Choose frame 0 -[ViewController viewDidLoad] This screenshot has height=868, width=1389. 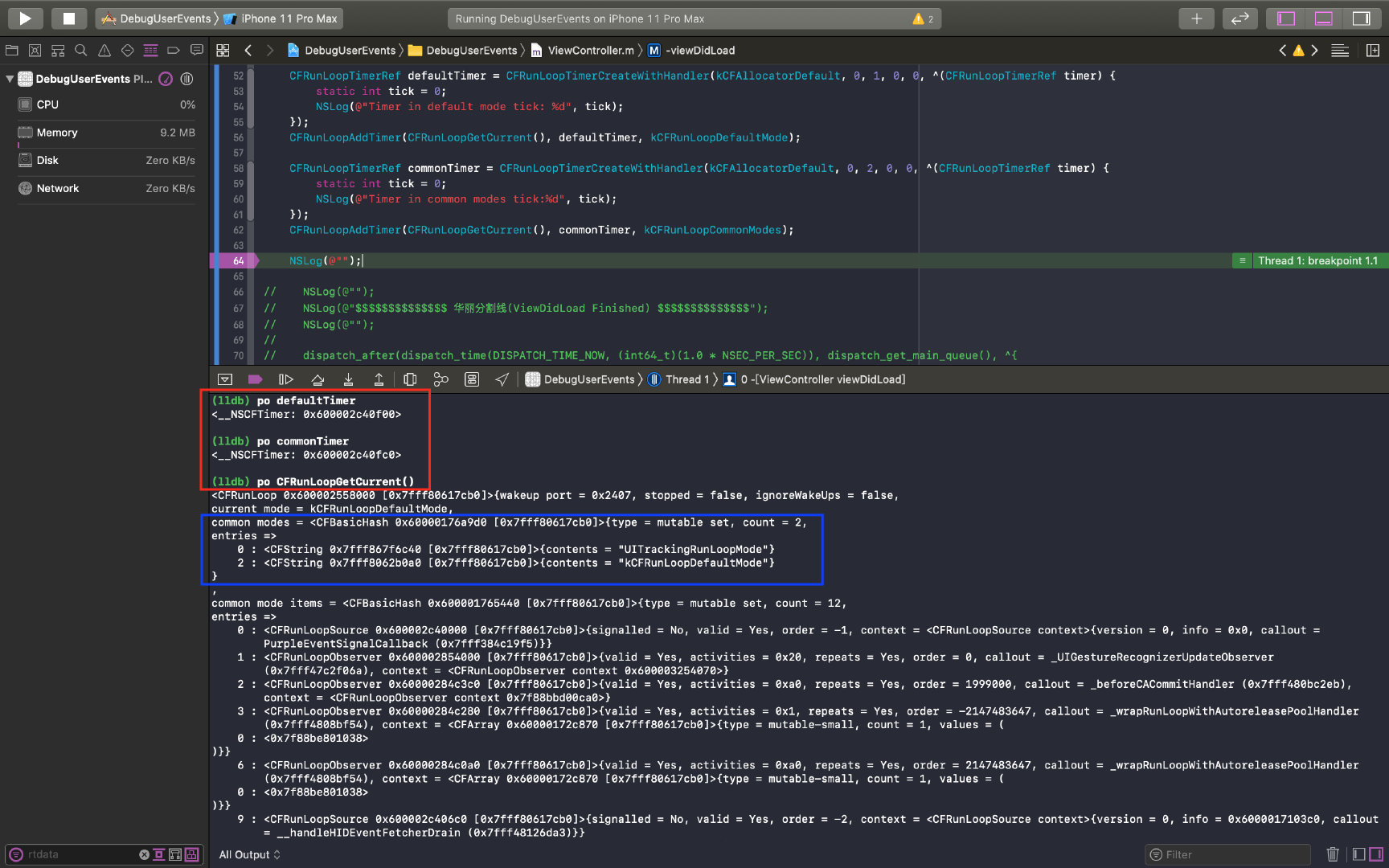click(814, 379)
